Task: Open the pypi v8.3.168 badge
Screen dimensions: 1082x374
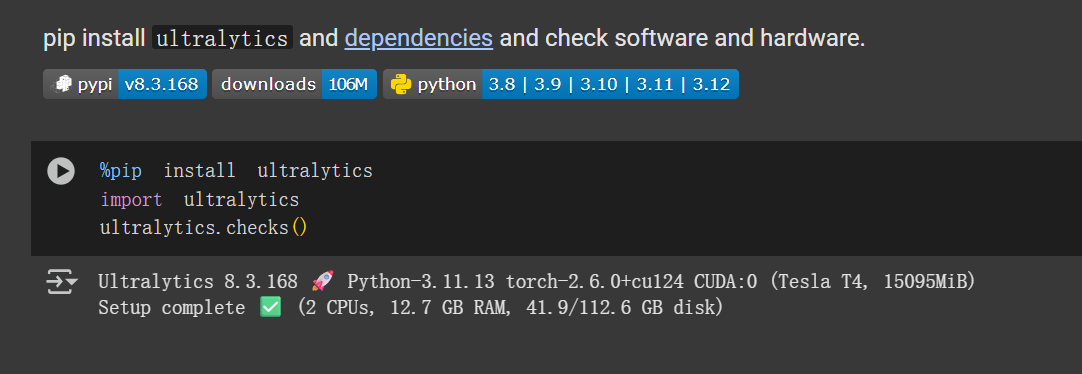Action: coord(125,84)
